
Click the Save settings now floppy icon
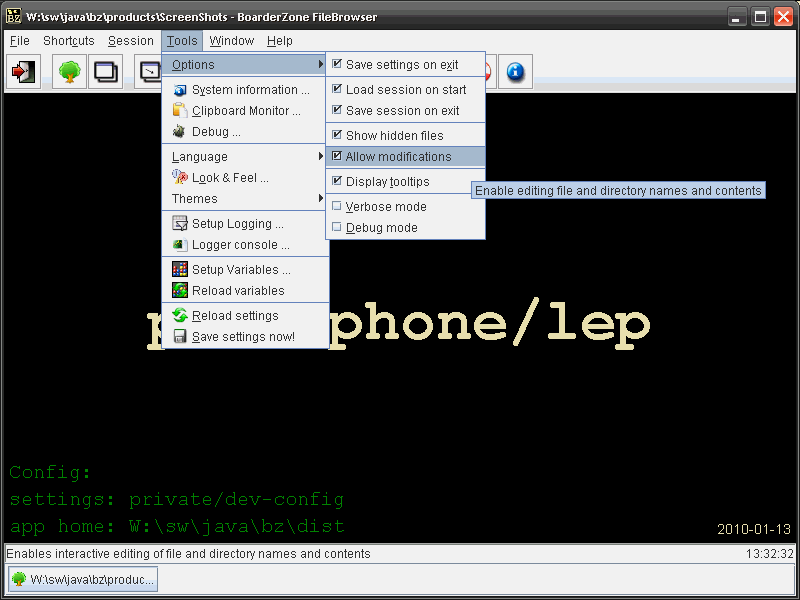tap(180, 336)
